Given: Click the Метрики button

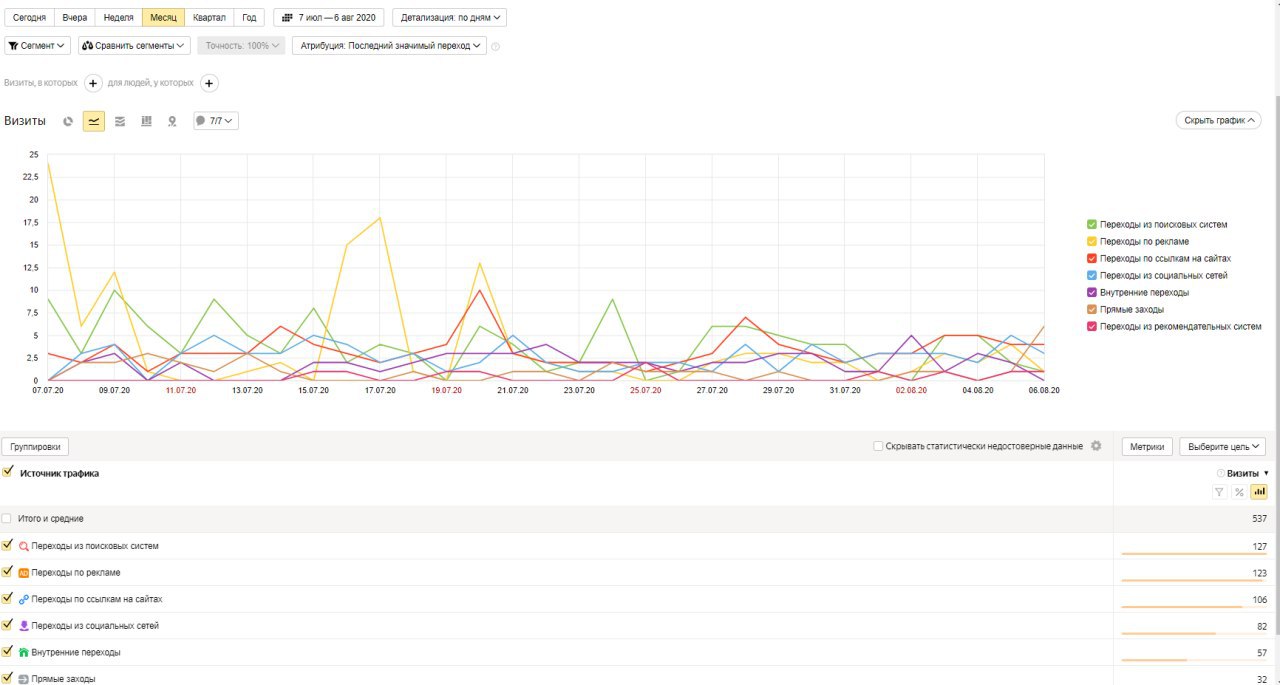Looking at the screenshot, I should [1147, 447].
